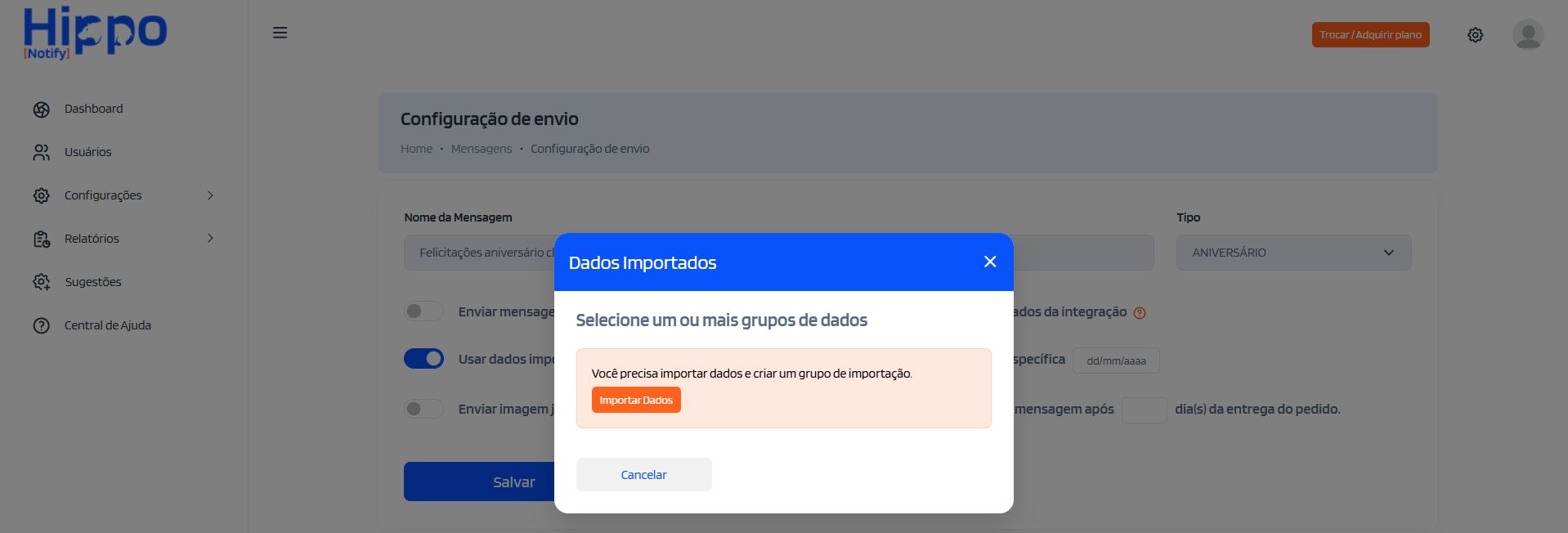Click the Hippo Notify logo
The width and height of the screenshot is (1568, 533).
94,33
